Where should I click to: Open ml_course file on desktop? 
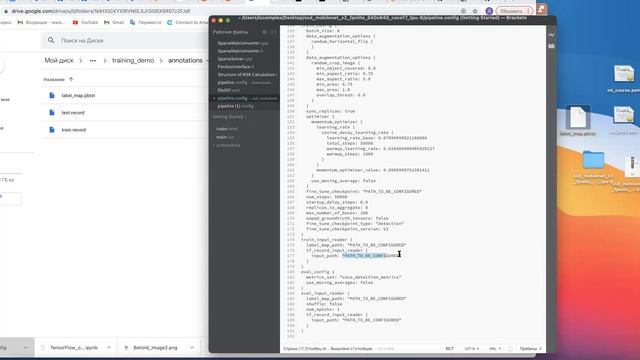(624, 79)
